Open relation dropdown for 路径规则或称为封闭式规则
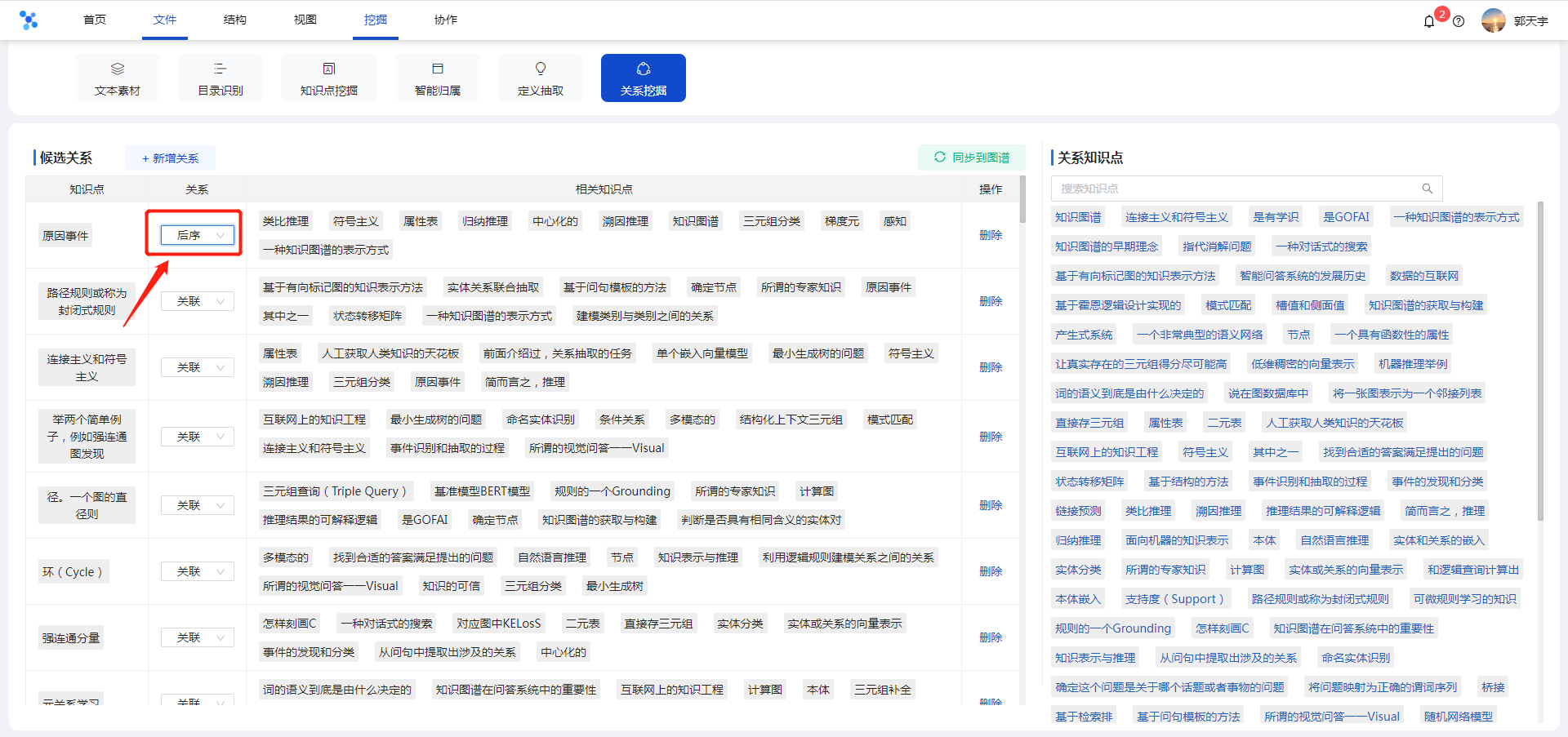 point(198,301)
